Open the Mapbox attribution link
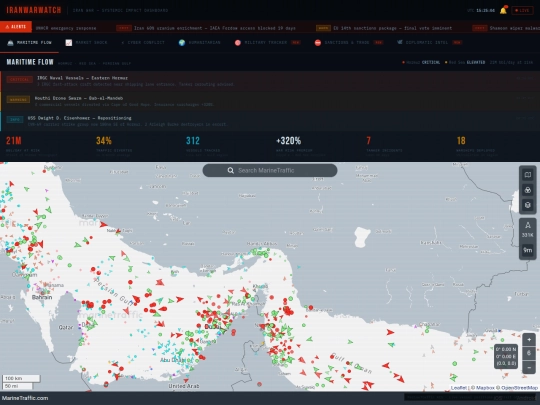This screenshot has height=405, width=540. coord(485,388)
